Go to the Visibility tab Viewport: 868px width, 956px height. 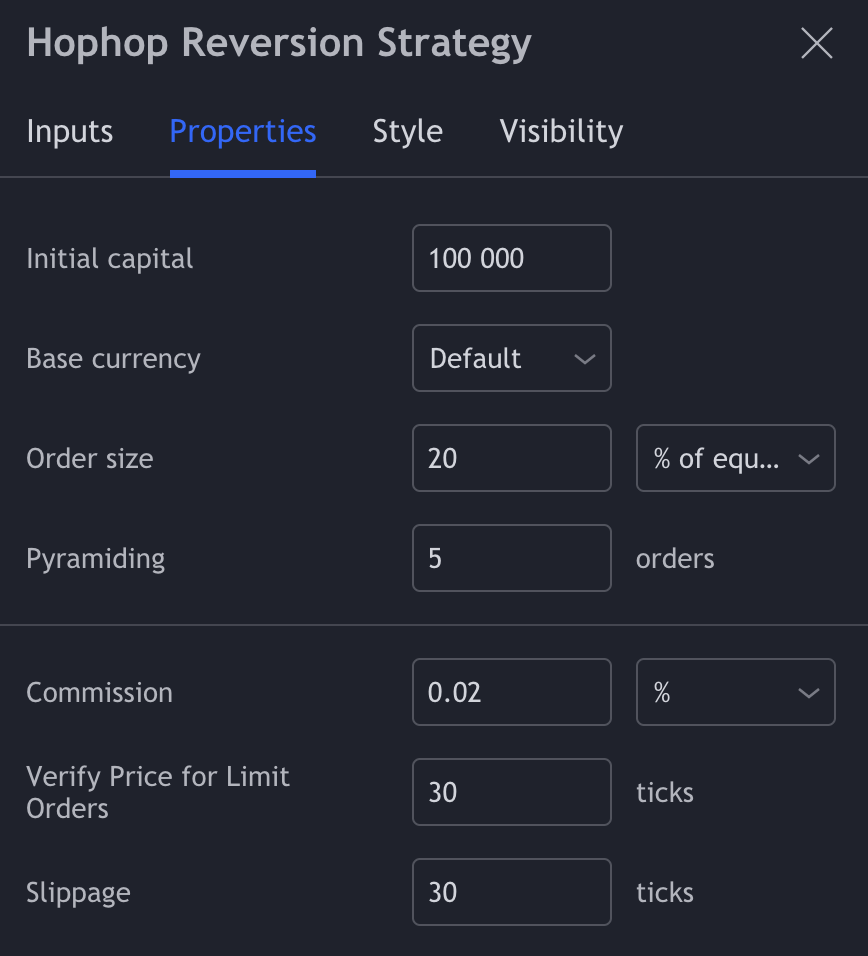click(x=561, y=131)
